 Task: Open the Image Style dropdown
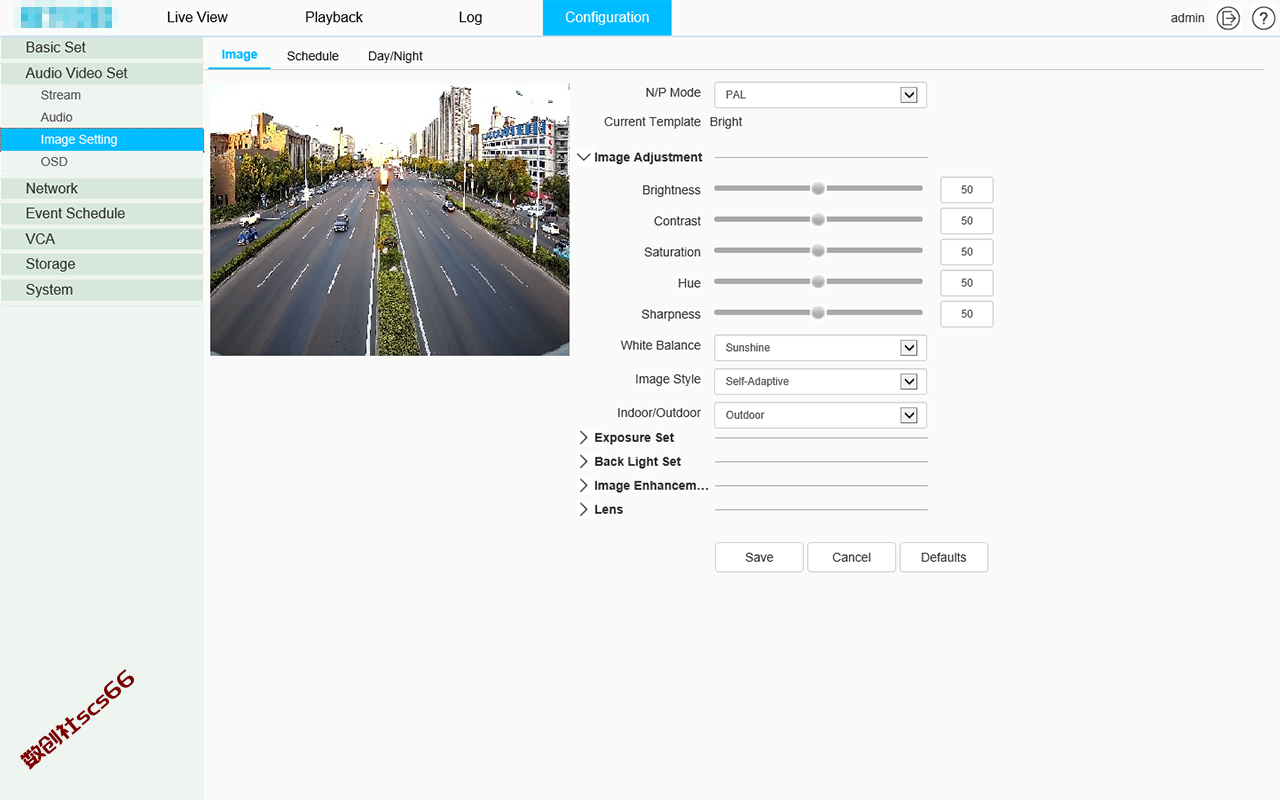[820, 381]
